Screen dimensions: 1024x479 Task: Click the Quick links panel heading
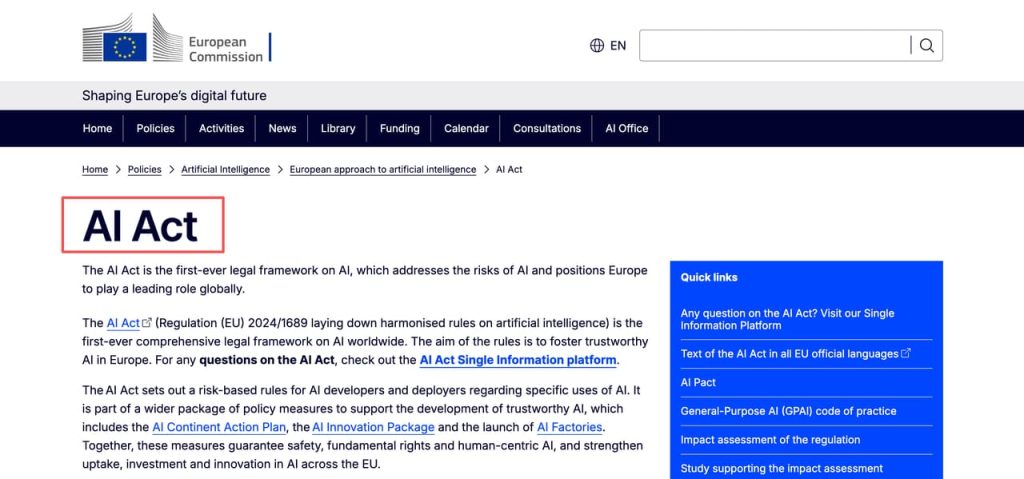(x=709, y=277)
